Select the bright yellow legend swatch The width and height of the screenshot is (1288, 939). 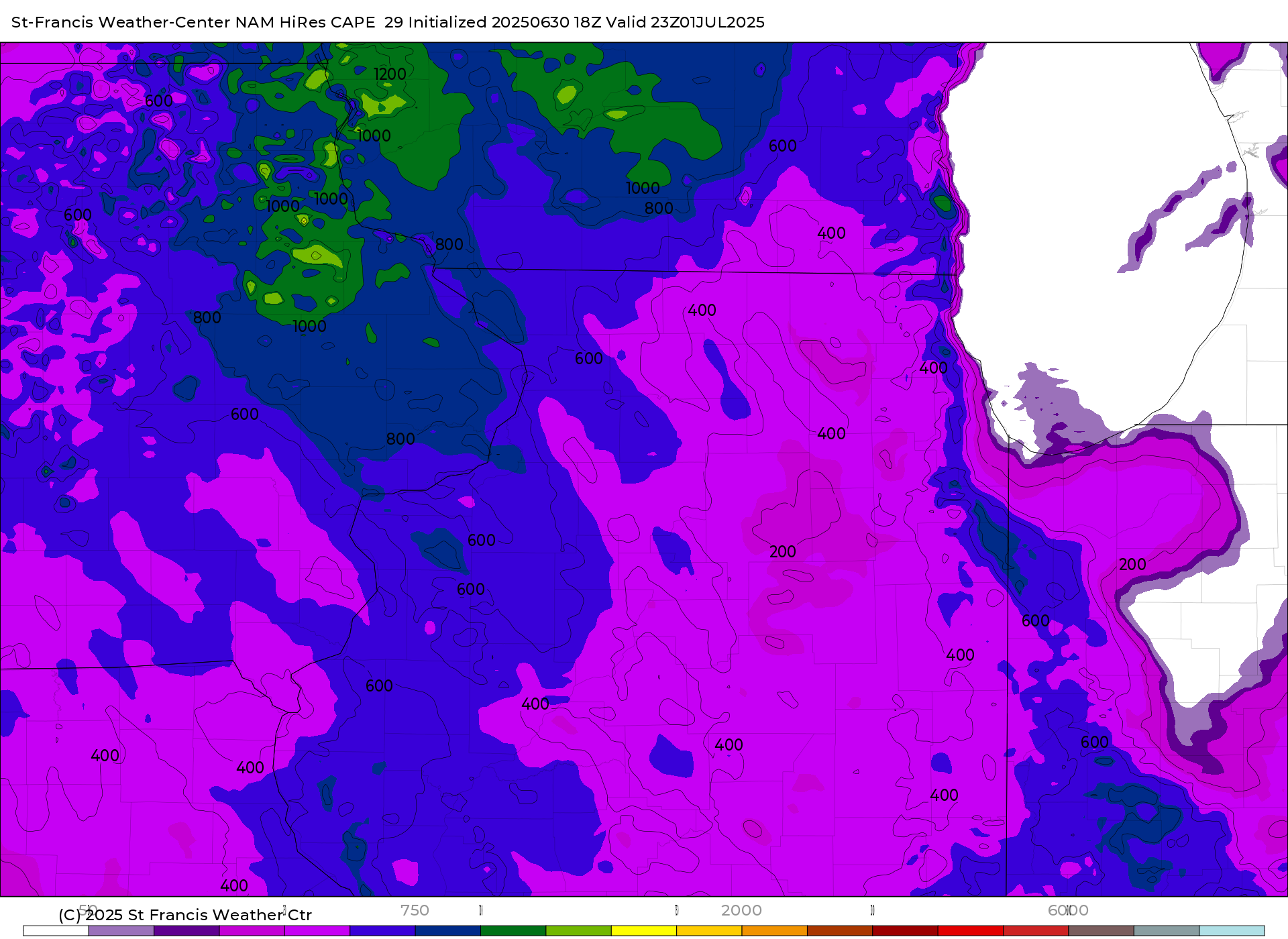tap(644, 931)
